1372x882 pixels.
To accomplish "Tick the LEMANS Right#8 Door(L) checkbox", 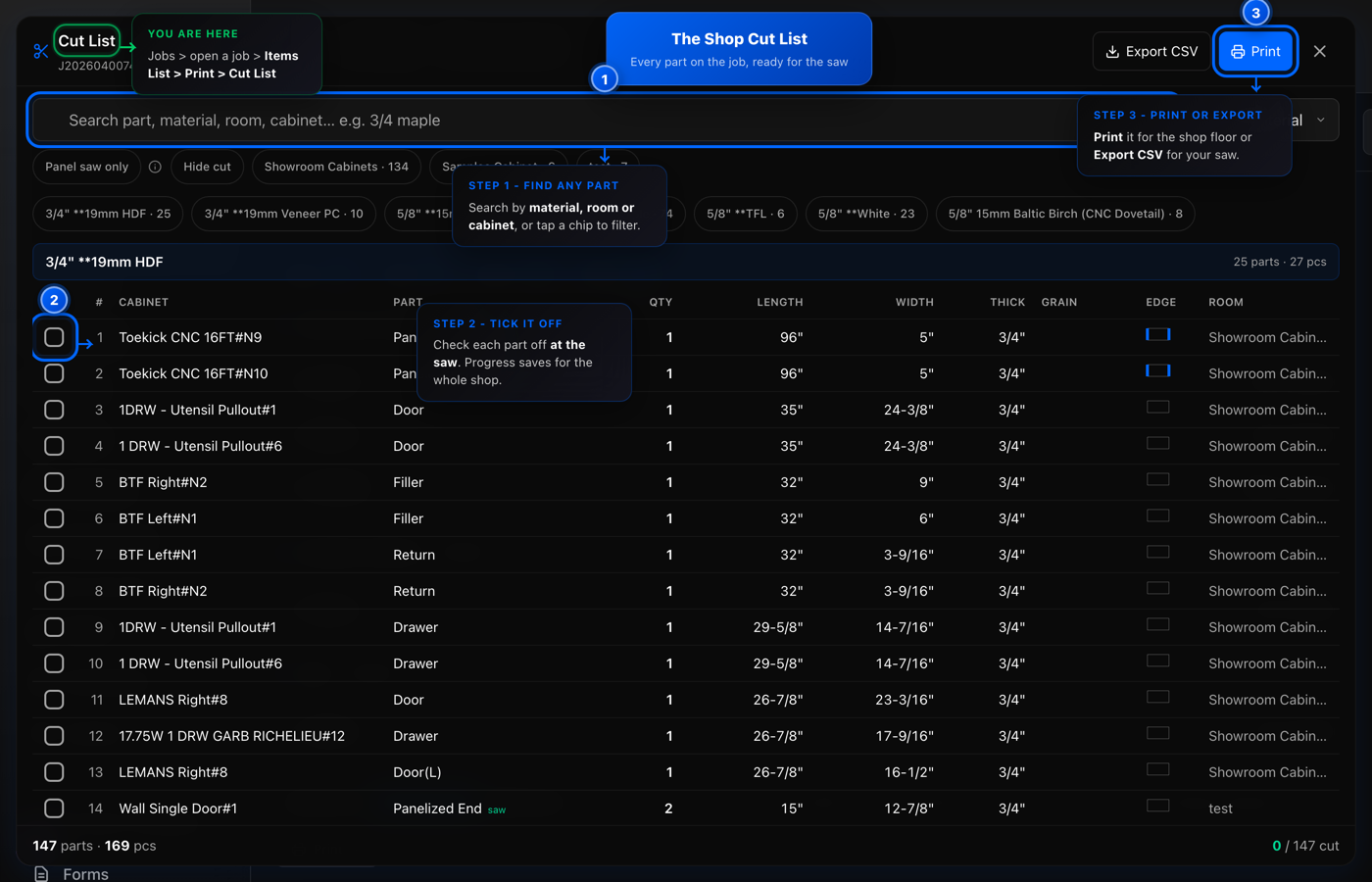I will (54, 772).
